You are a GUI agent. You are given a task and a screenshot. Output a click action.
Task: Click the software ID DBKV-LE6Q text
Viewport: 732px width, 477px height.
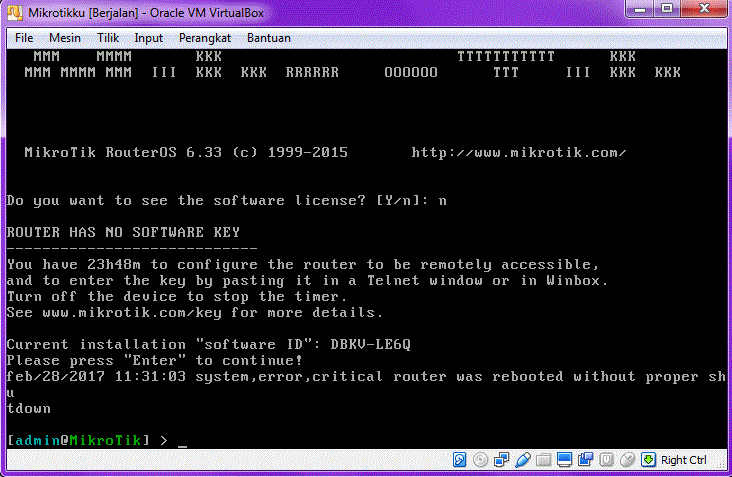(370, 344)
